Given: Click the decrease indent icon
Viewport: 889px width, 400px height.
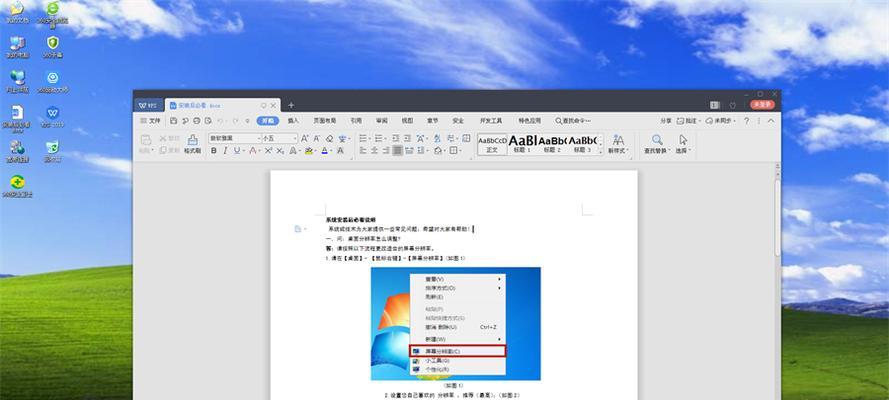Looking at the screenshot, I should (395, 138).
